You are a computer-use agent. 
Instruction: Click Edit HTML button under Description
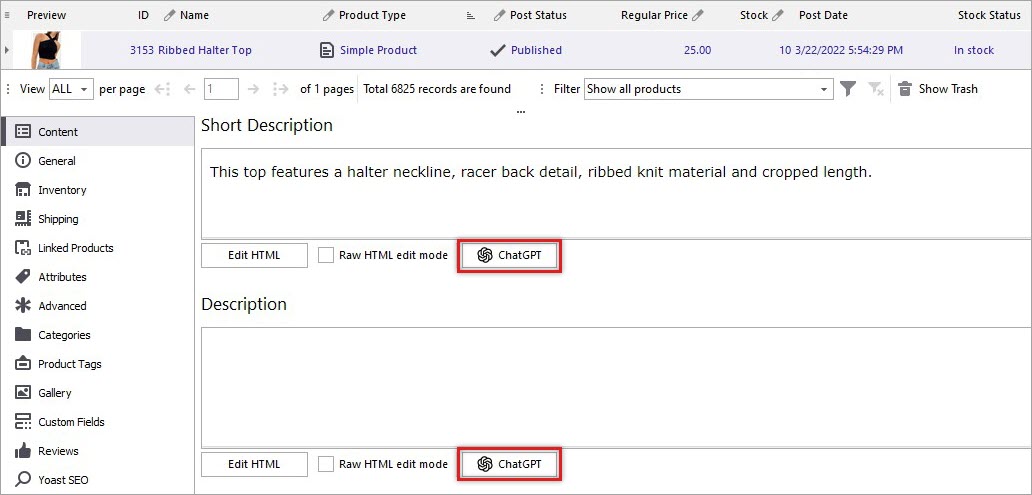point(254,464)
